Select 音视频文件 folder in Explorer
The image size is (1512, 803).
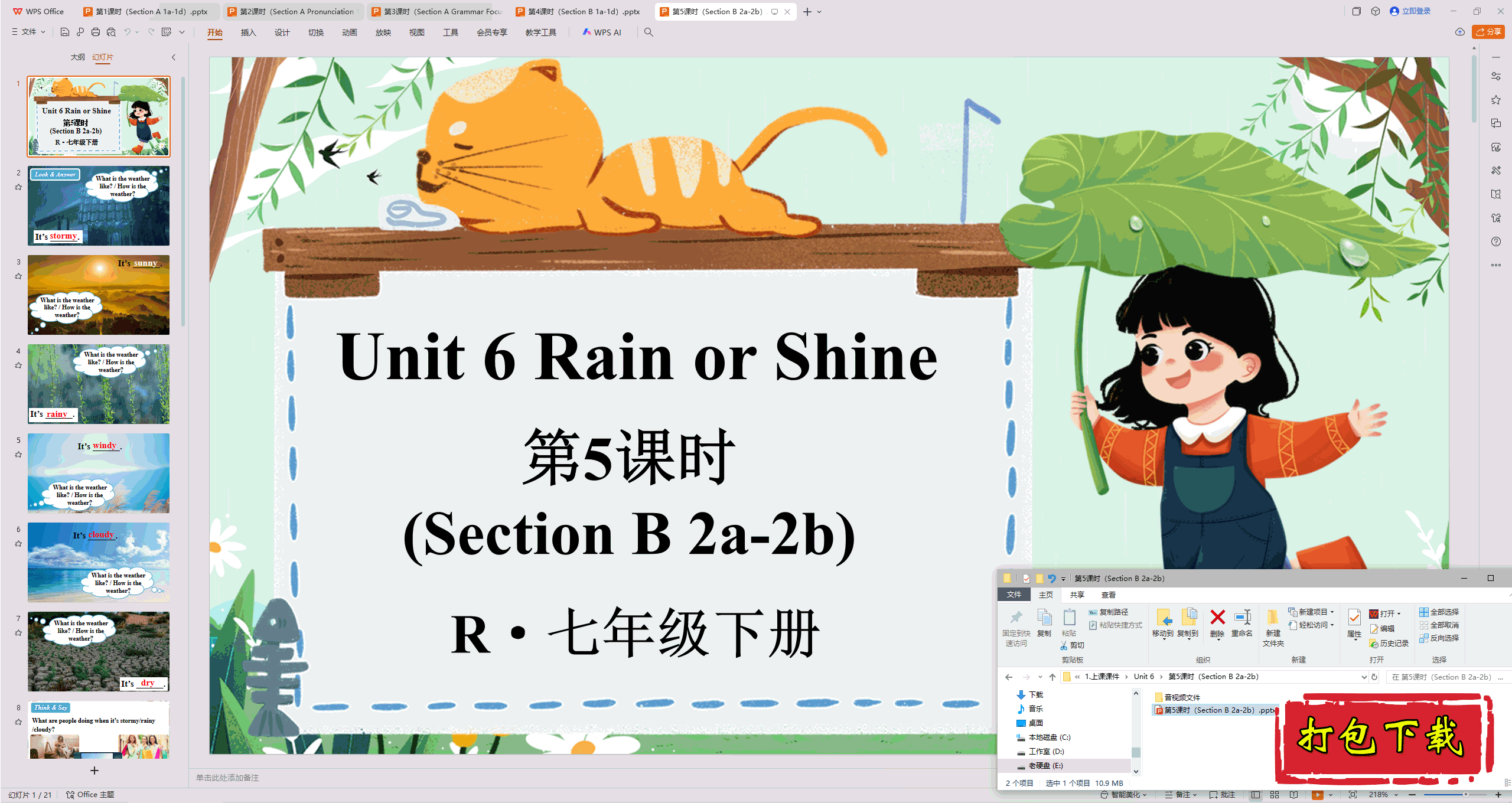pos(1177,697)
